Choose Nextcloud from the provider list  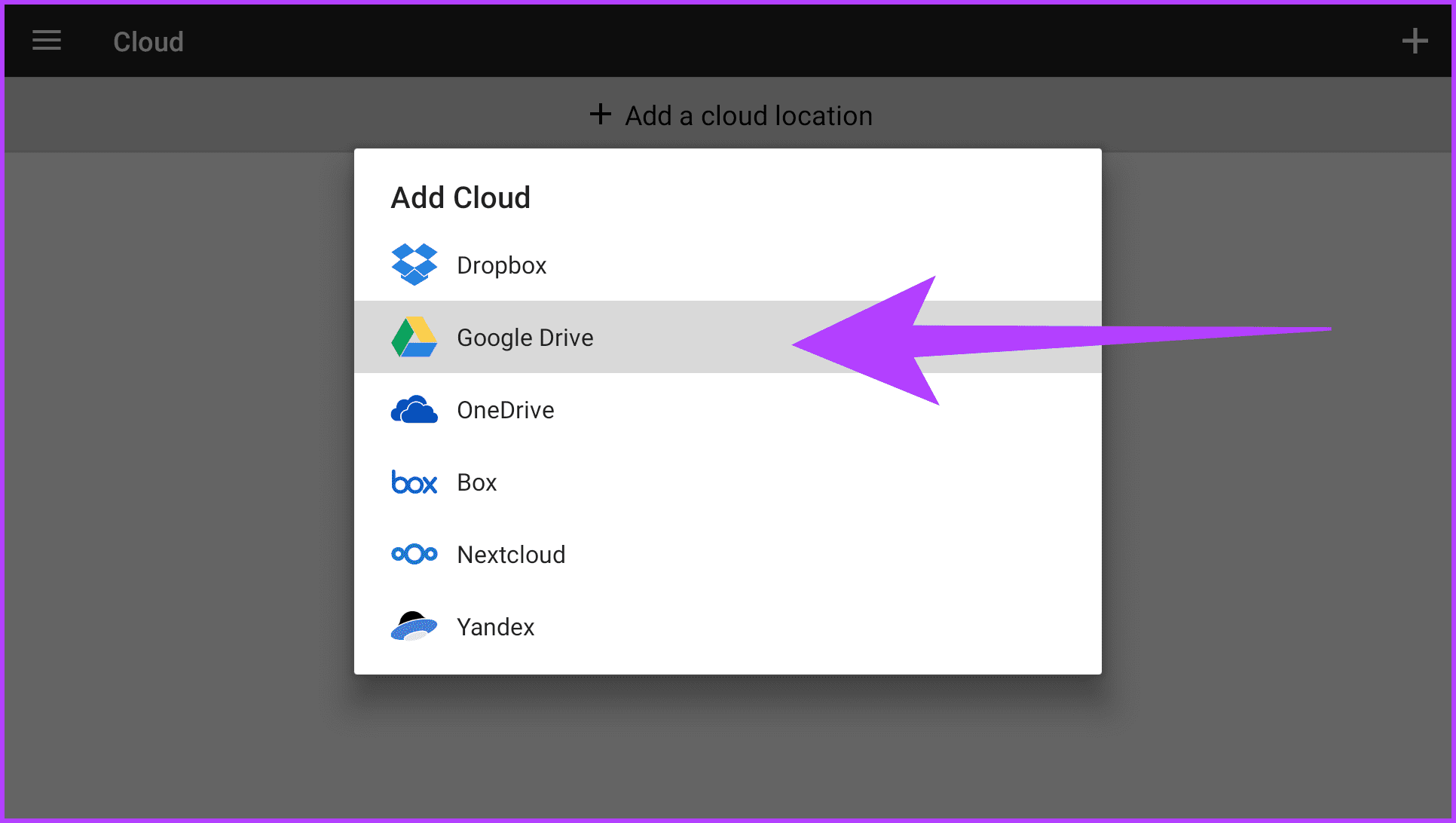[511, 554]
